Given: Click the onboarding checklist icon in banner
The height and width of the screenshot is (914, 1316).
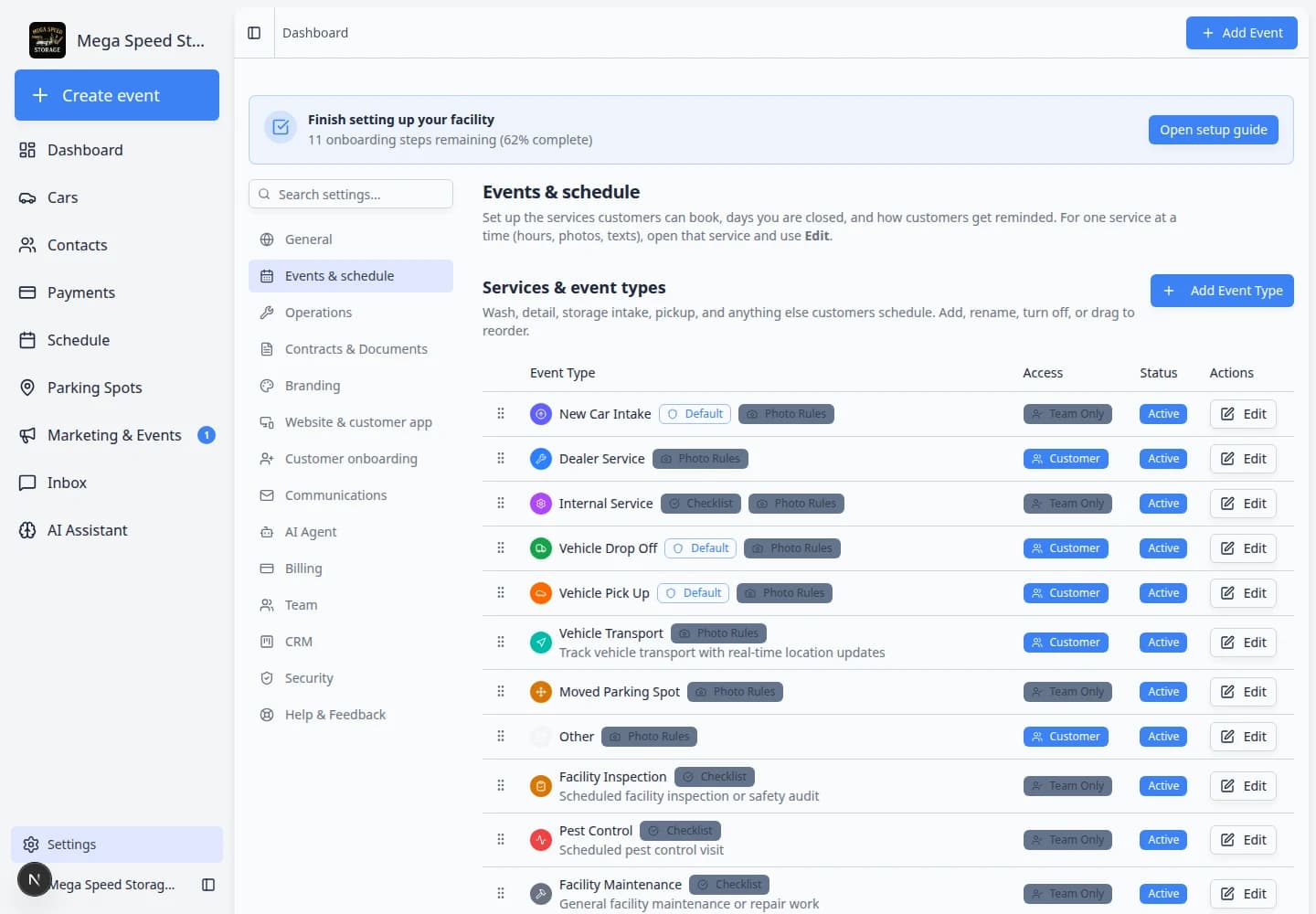Looking at the screenshot, I should tap(281, 128).
